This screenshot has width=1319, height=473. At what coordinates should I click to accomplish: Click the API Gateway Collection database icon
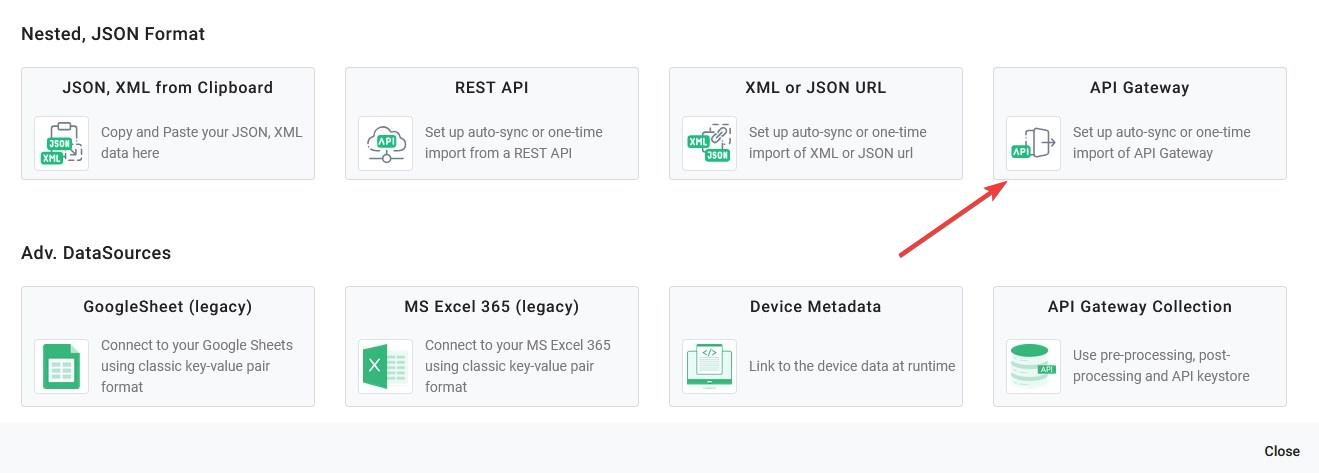(x=1033, y=366)
